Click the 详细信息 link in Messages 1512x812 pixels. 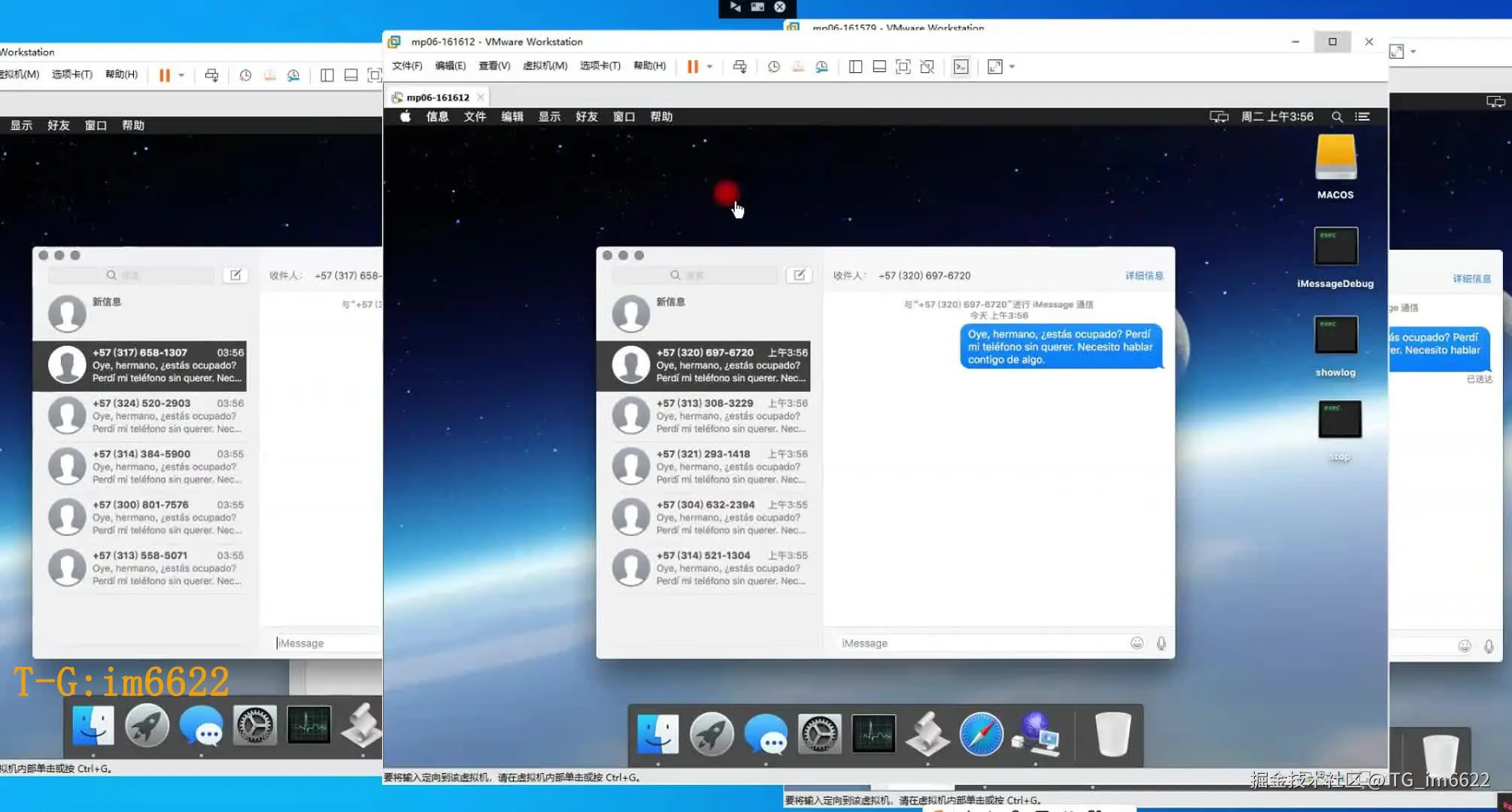[x=1143, y=276]
